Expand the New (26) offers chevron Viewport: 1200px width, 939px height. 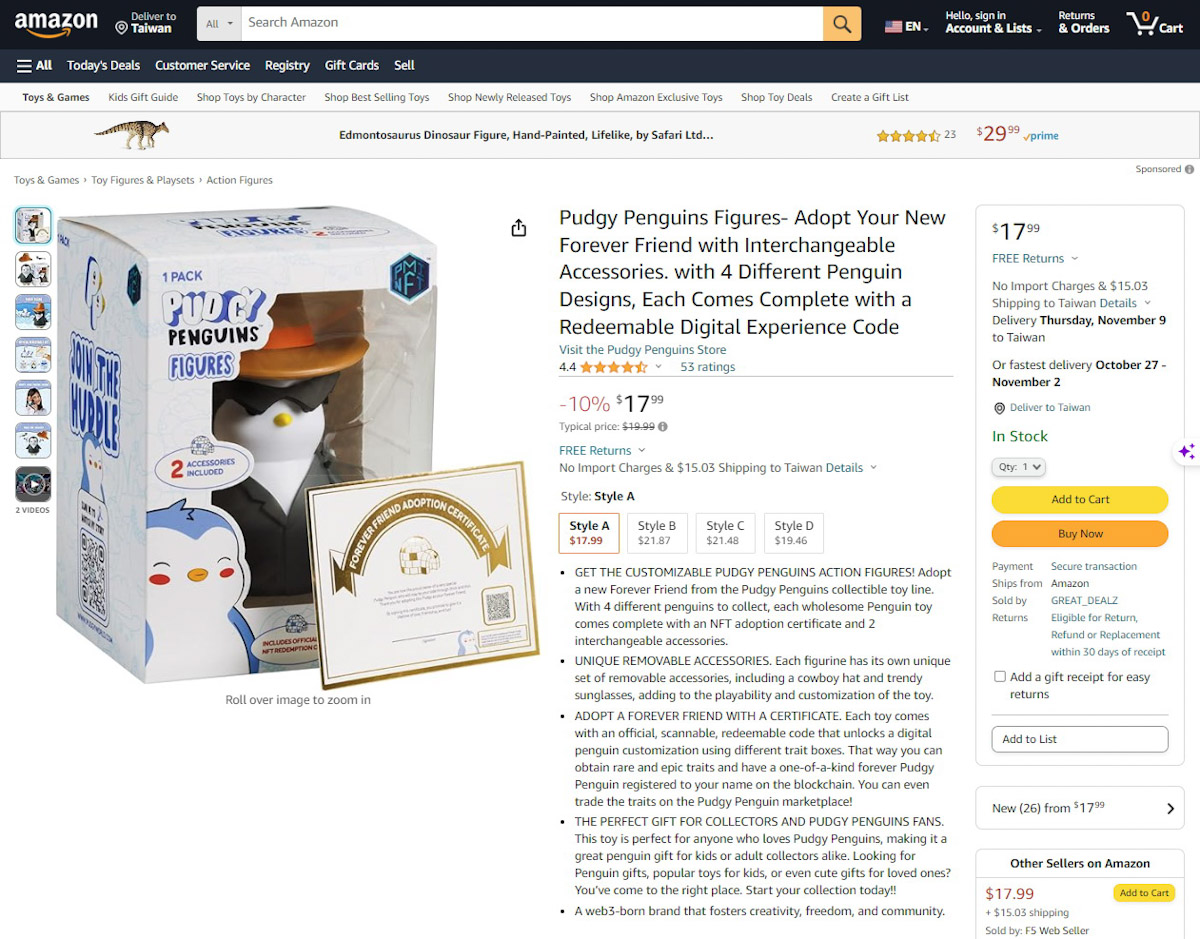click(1170, 809)
